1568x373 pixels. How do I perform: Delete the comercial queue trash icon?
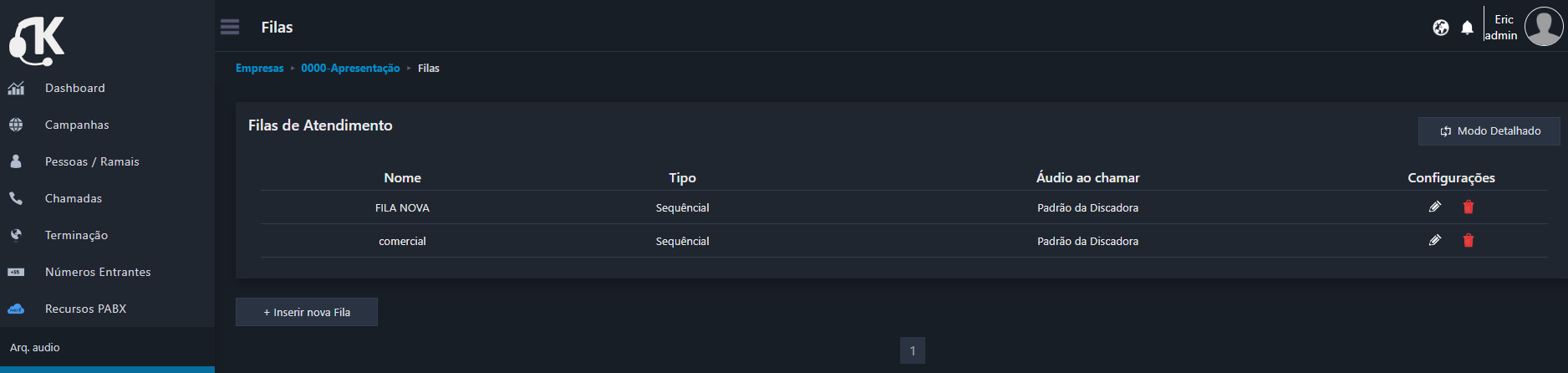[1469, 240]
